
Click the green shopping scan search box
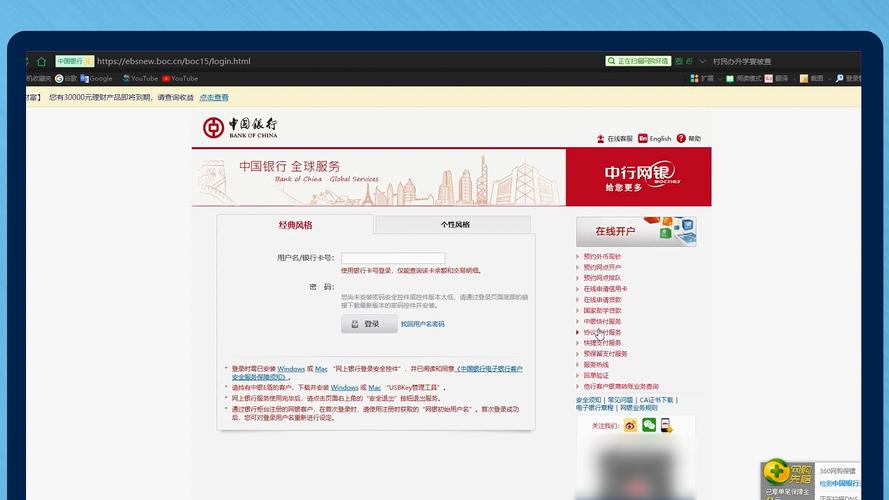(x=638, y=61)
